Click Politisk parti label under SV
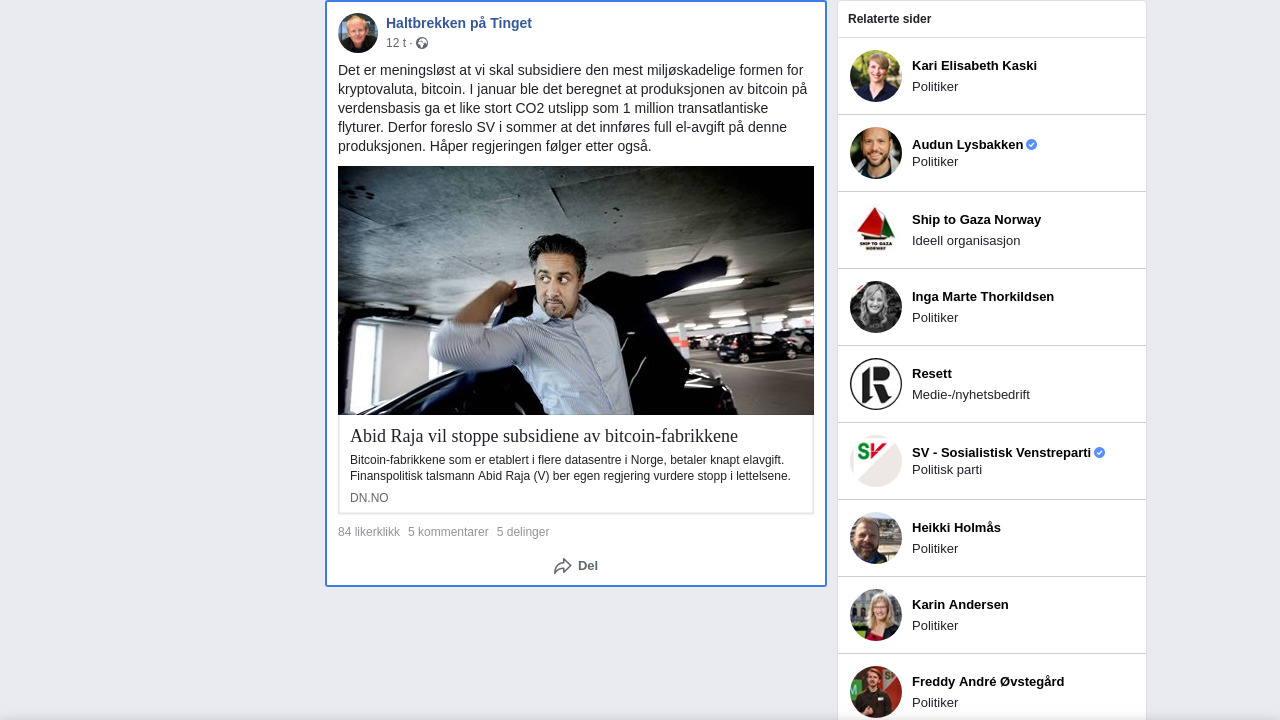 point(947,470)
